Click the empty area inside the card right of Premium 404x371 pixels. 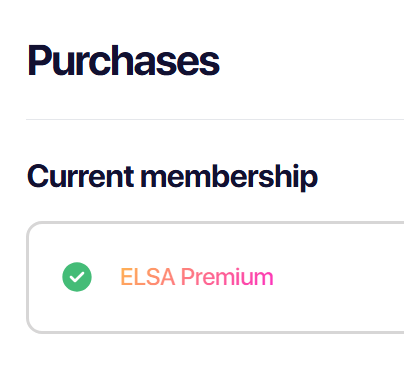tap(338, 277)
